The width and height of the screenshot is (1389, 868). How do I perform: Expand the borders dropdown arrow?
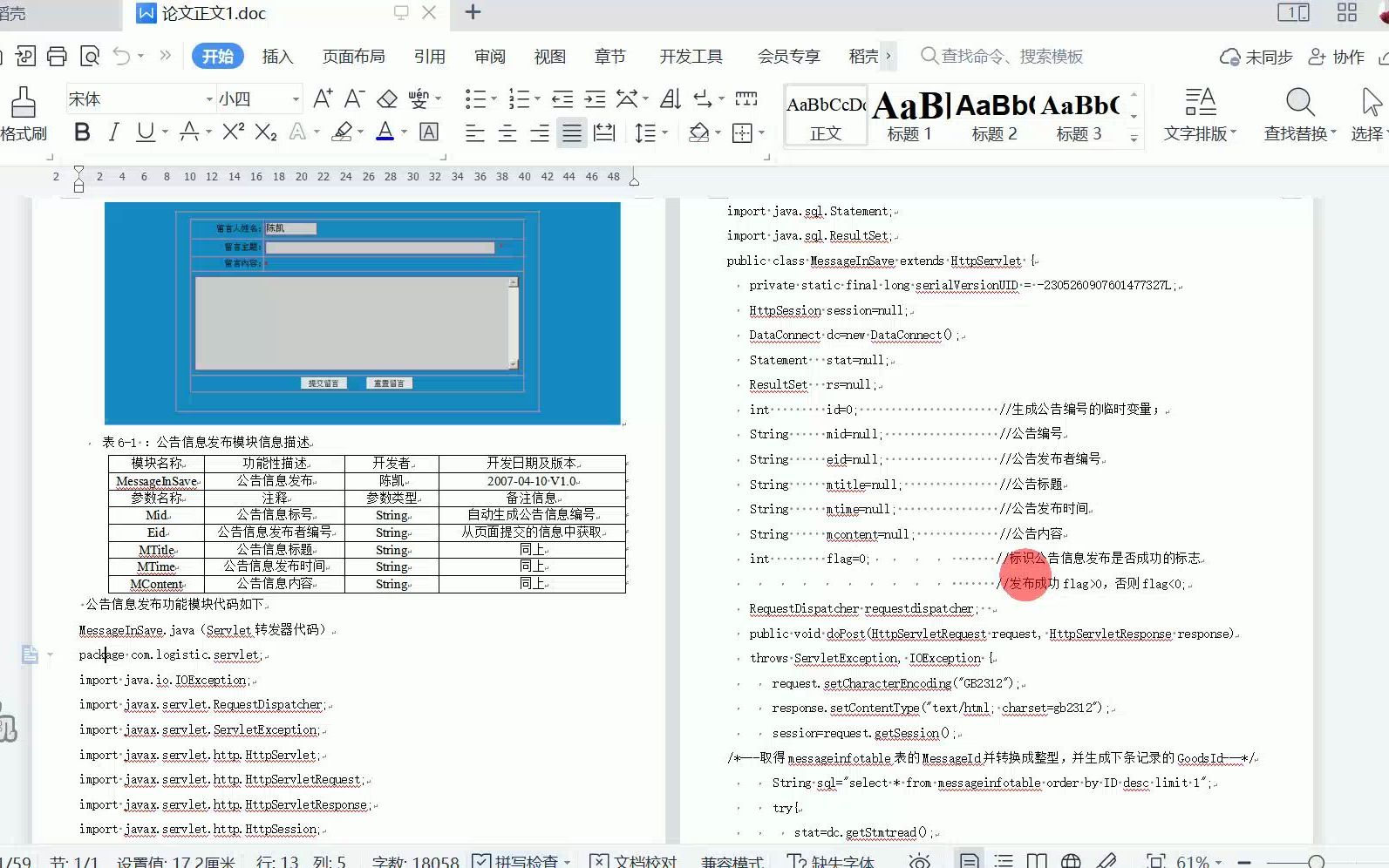pyautogui.click(x=761, y=133)
